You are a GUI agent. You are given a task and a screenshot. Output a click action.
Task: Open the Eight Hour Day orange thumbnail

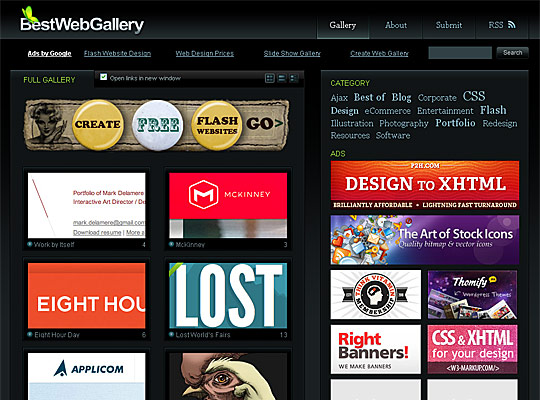(86, 296)
